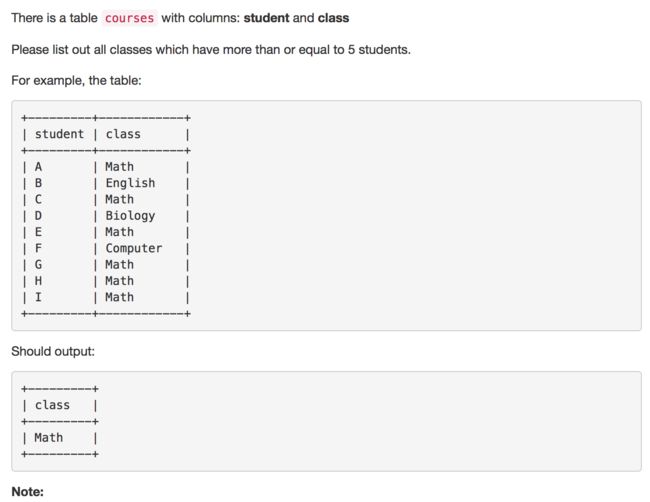The image size is (650, 502).
Task: Click the bold 'Note:' heading
Action: coord(27,492)
